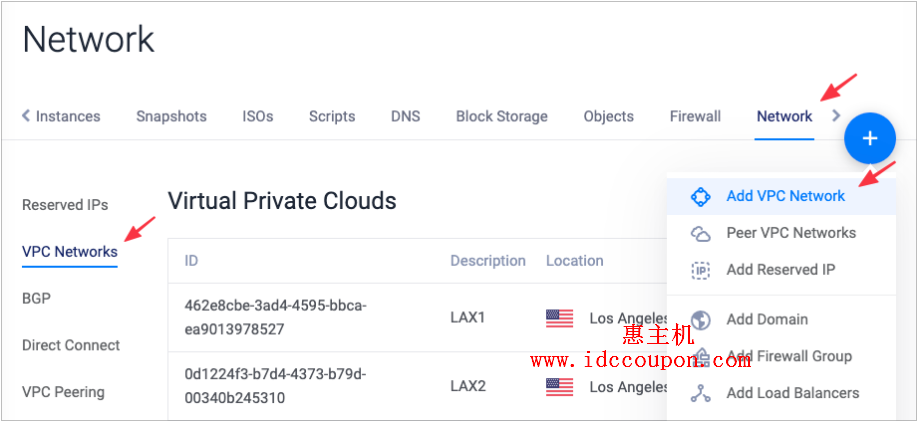This screenshot has width=918, height=421.
Task: Click the Add Load Balancers icon
Action: 701,393
